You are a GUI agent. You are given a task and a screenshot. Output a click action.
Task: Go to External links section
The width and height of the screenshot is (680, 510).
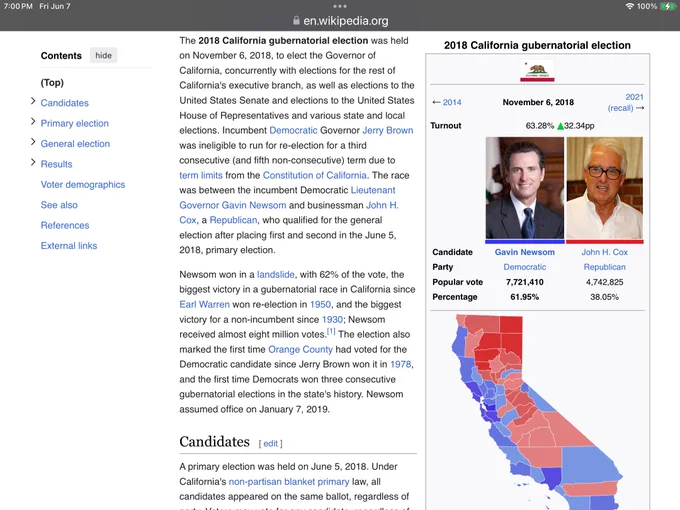tap(69, 245)
